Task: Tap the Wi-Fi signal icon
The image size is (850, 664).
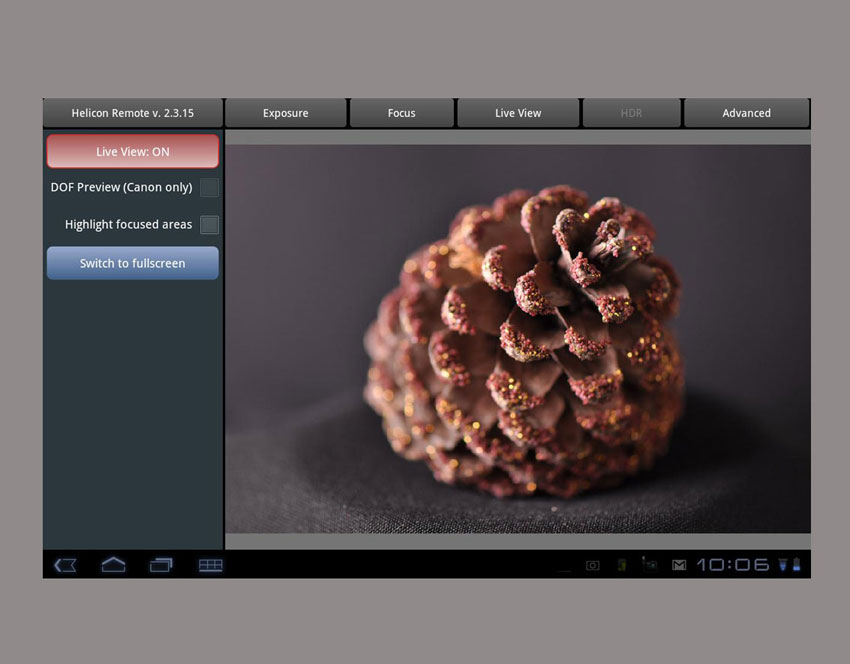Action: point(784,564)
